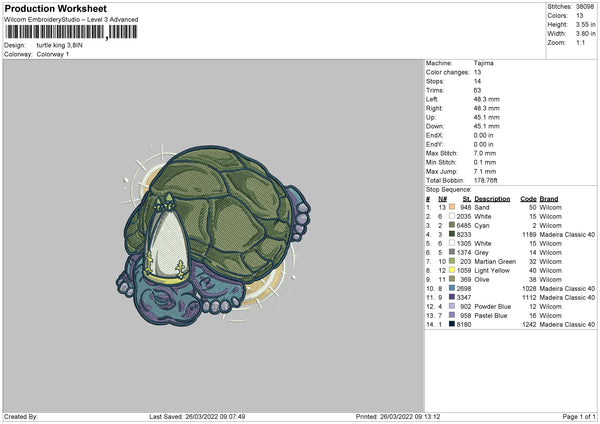Click the Height value 3.55 in
The image size is (600, 424).
point(585,24)
